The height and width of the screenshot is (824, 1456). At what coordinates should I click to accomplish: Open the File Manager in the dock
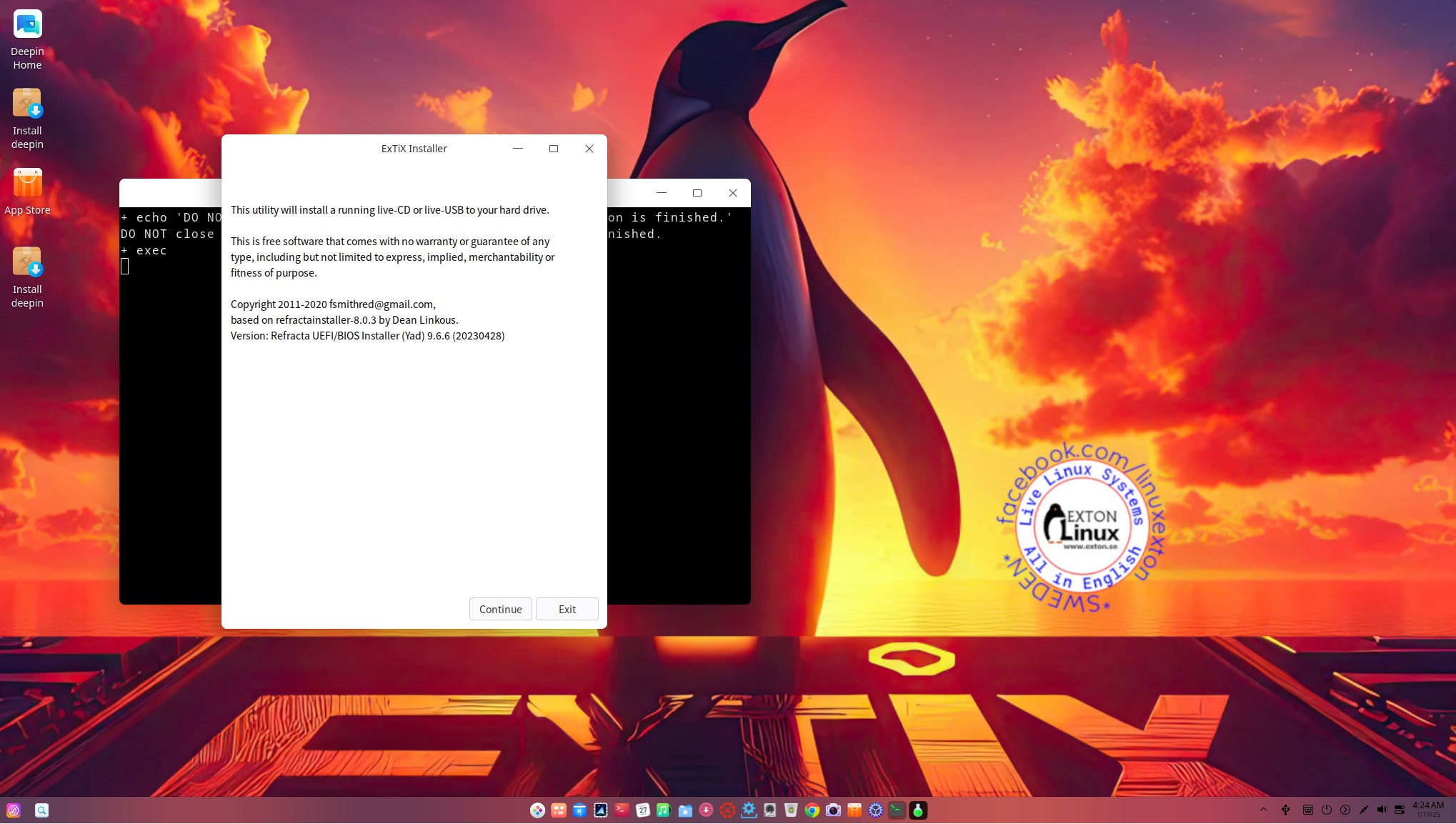(x=685, y=810)
